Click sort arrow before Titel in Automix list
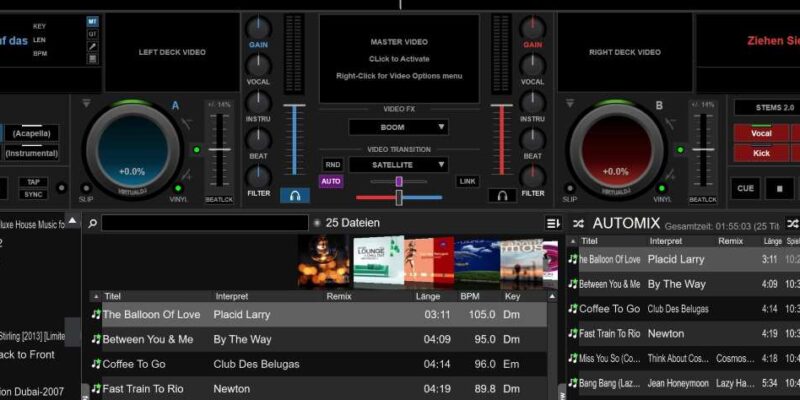 tap(573, 241)
